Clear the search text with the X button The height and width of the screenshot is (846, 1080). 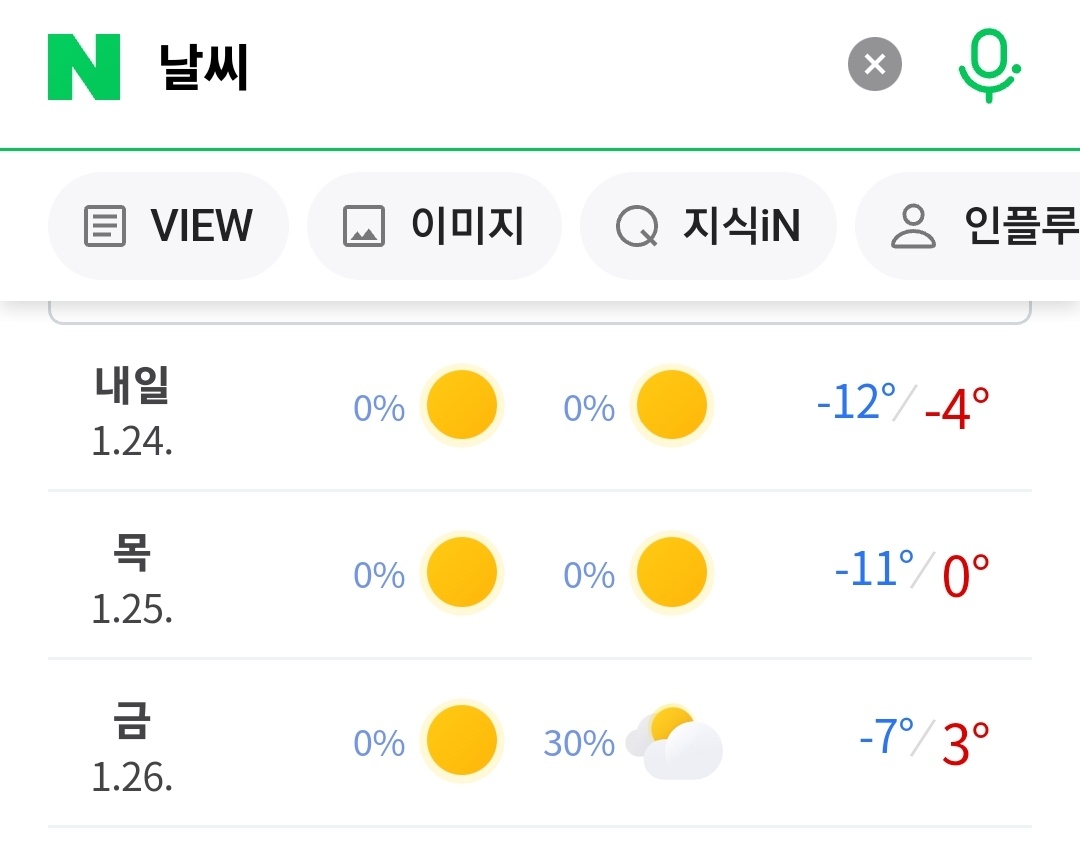pyautogui.click(x=875, y=64)
